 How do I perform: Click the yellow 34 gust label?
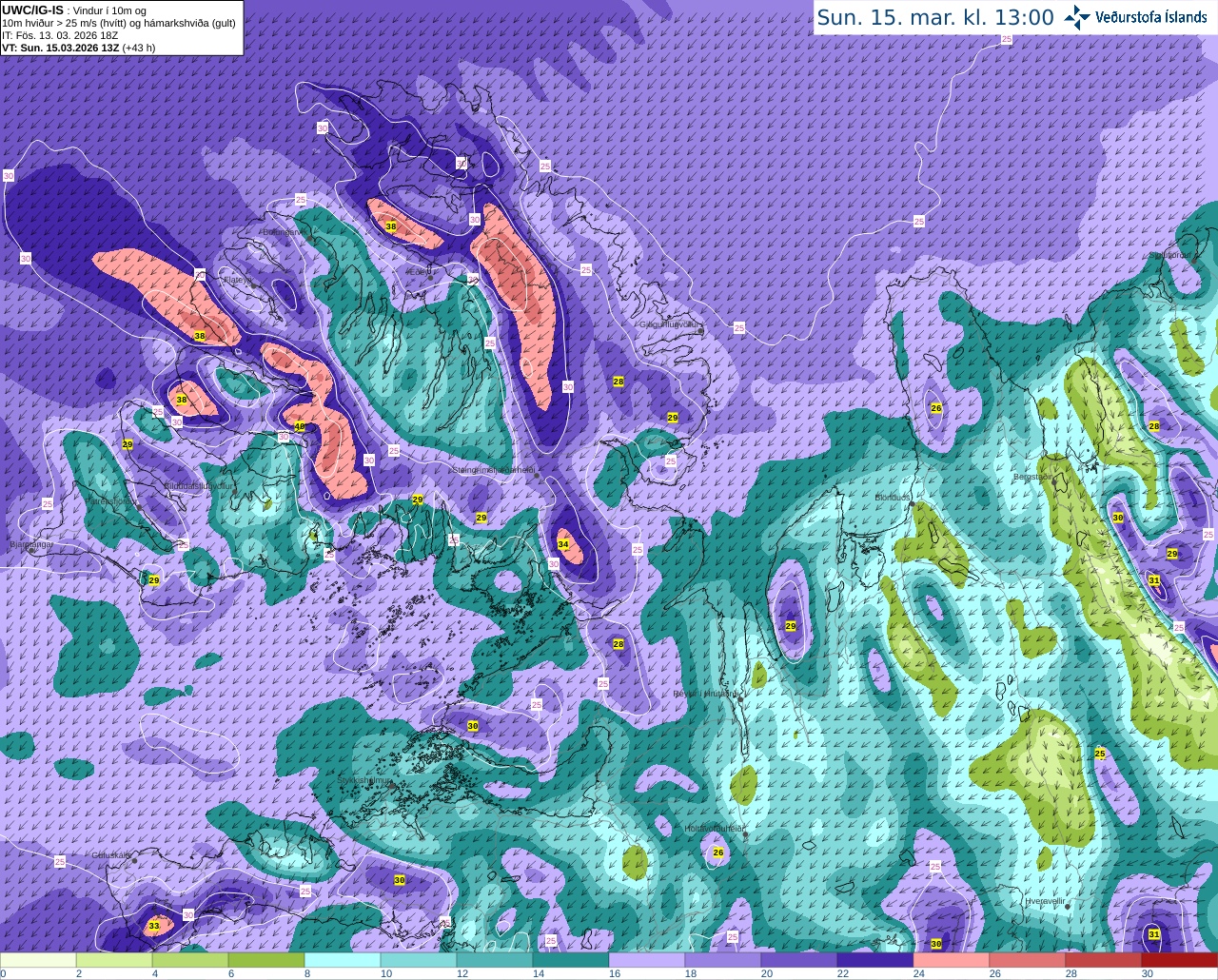point(563,544)
